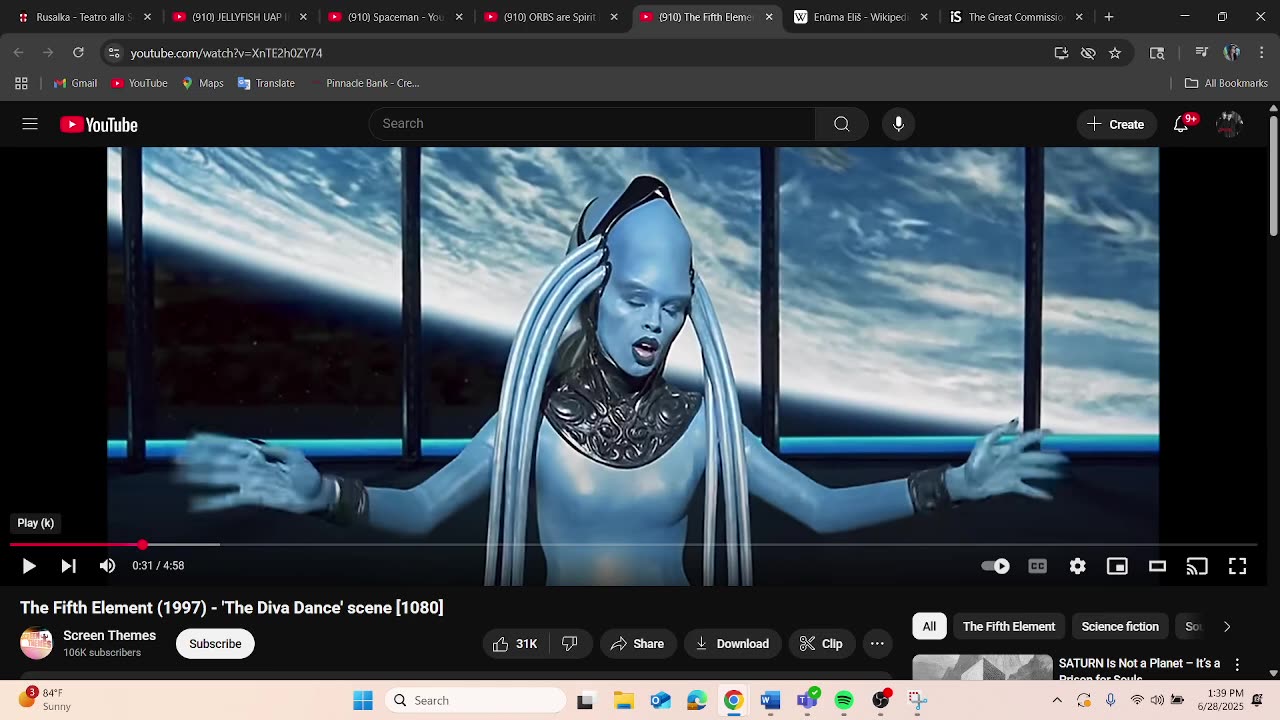Close the ORBS are Spirit tab

[614, 17]
